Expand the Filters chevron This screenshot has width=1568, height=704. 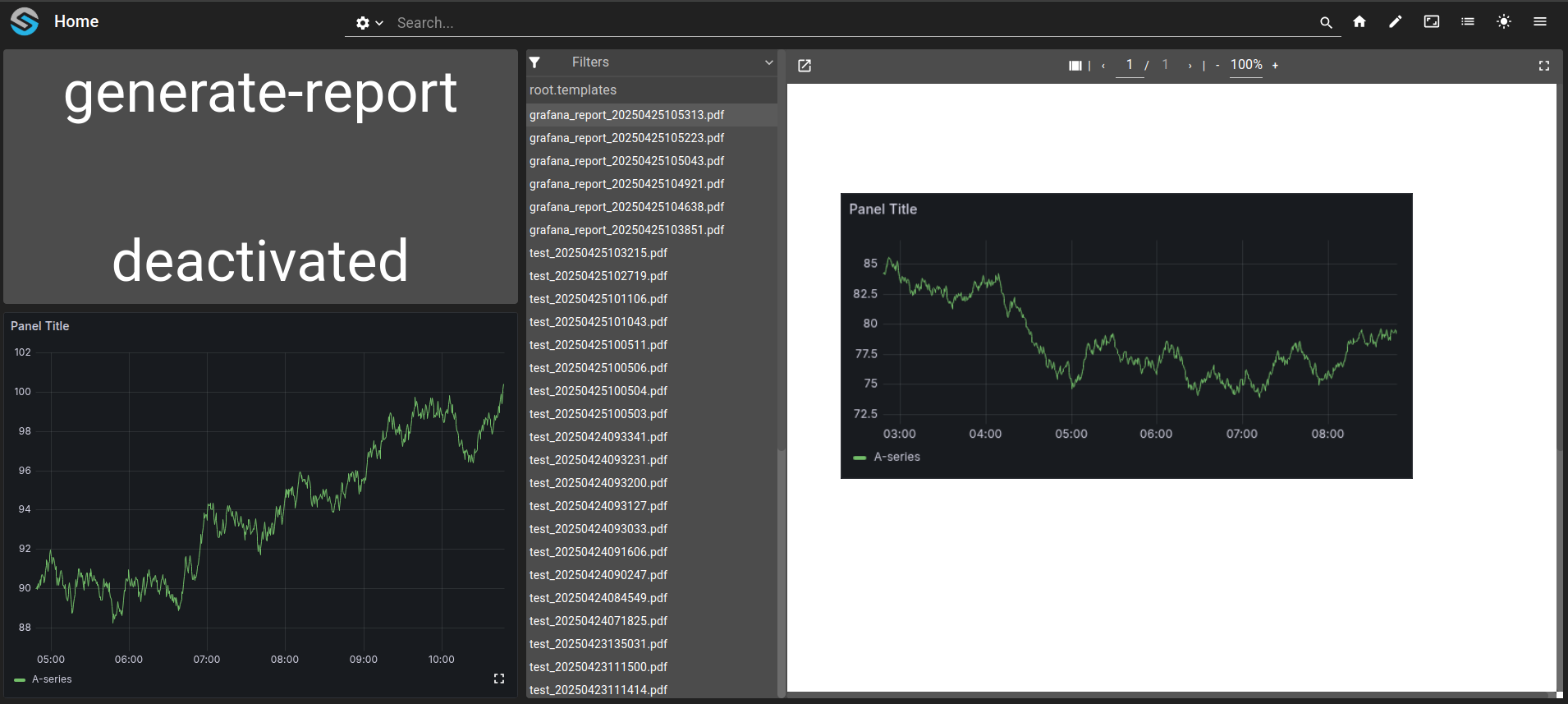click(769, 62)
